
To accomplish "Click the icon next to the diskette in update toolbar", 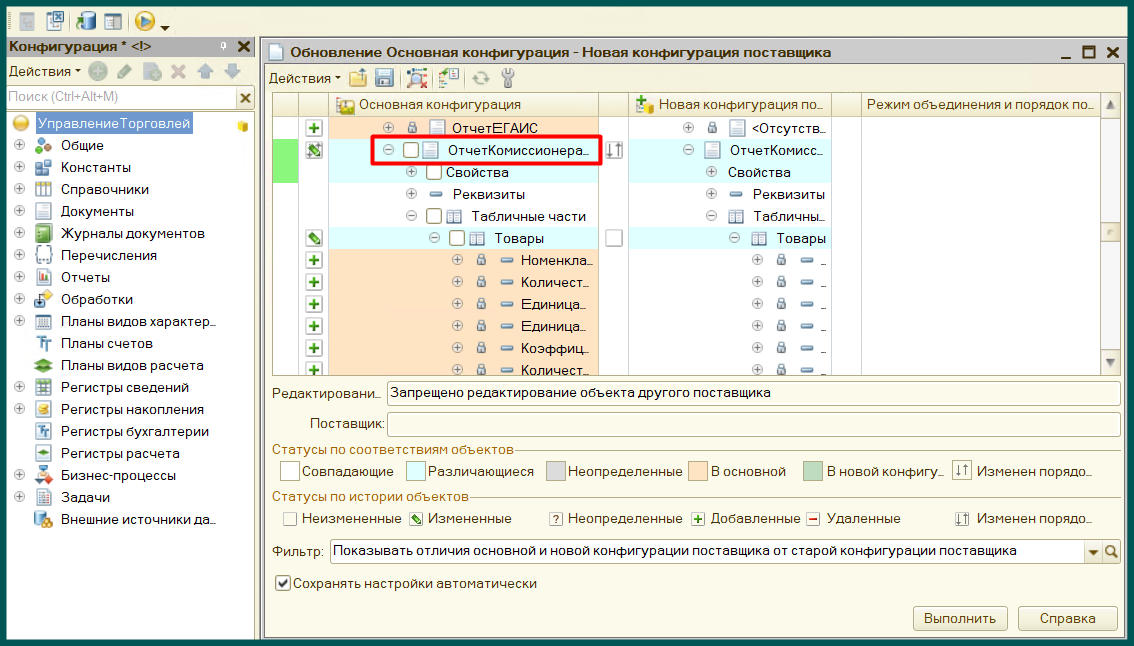I will [417, 78].
